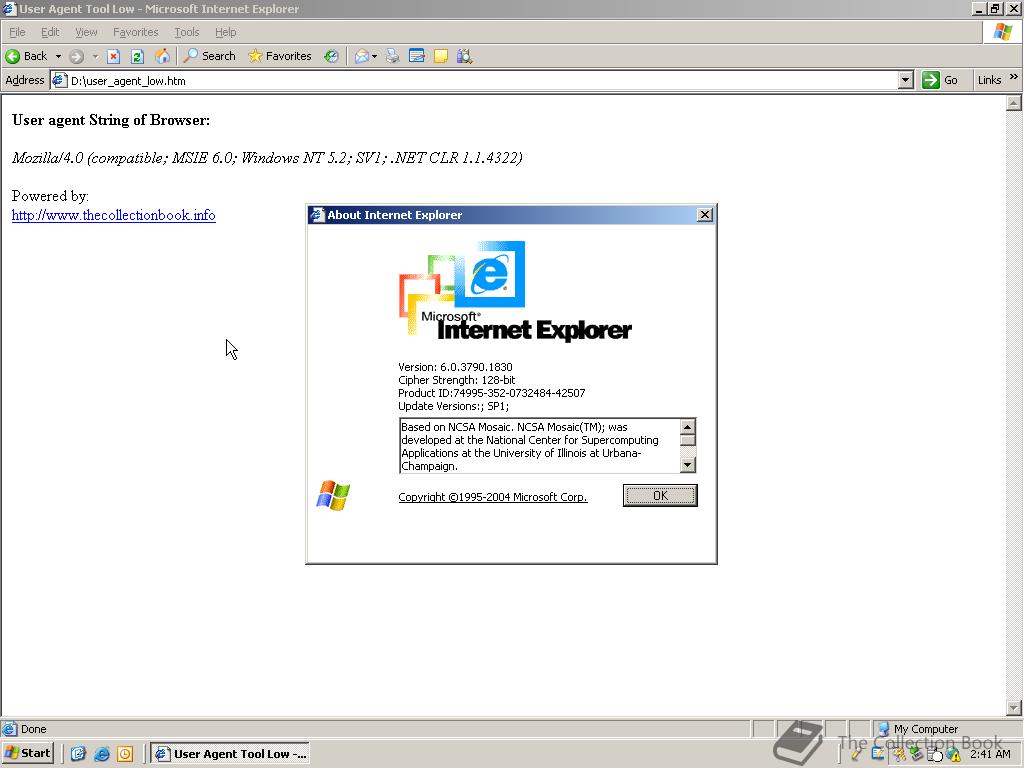
Task: Open the Microsoft copyright link
Action: coord(492,497)
